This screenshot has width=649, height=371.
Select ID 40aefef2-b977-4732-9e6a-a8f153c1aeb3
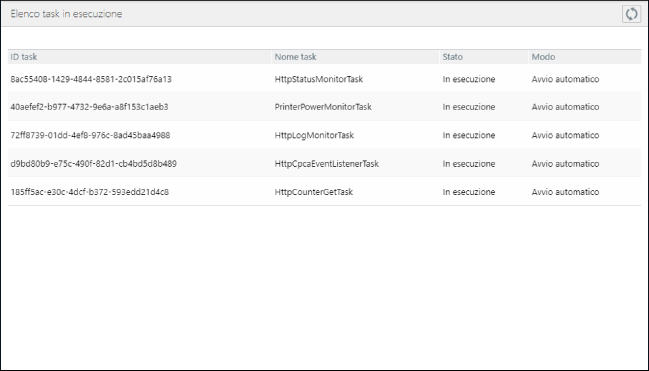(x=89, y=107)
